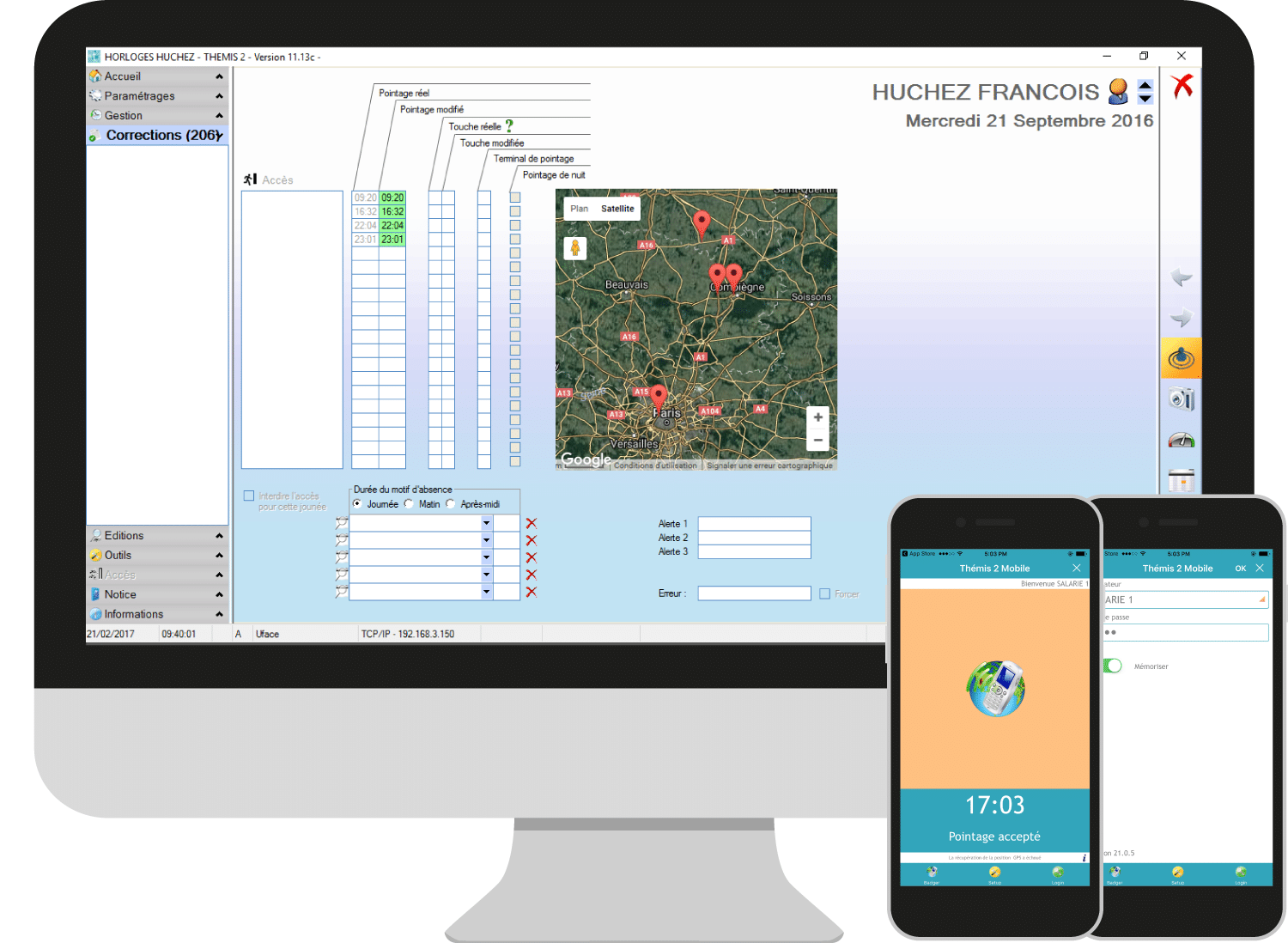Open the Corrections (206) sidebar menu
The image size is (1288, 943).
[x=157, y=135]
